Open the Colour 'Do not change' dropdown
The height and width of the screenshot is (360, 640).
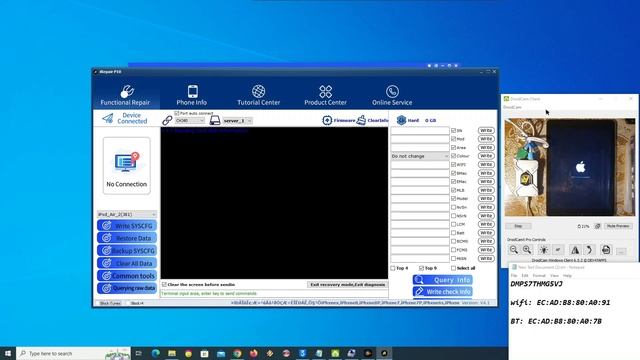pyautogui.click(x=420, y=156)
